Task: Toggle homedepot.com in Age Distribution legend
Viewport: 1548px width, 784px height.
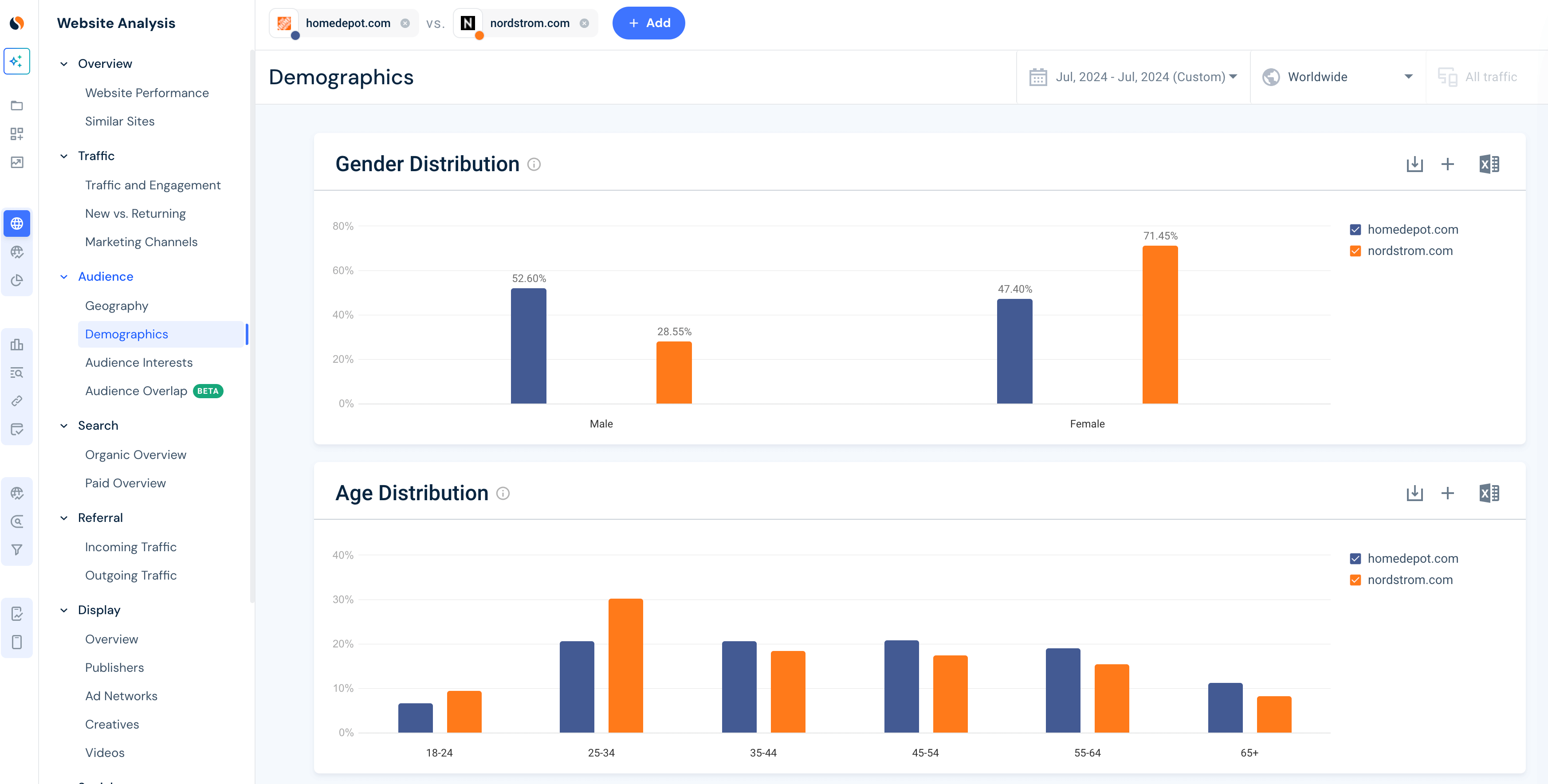Action: 1355,559
